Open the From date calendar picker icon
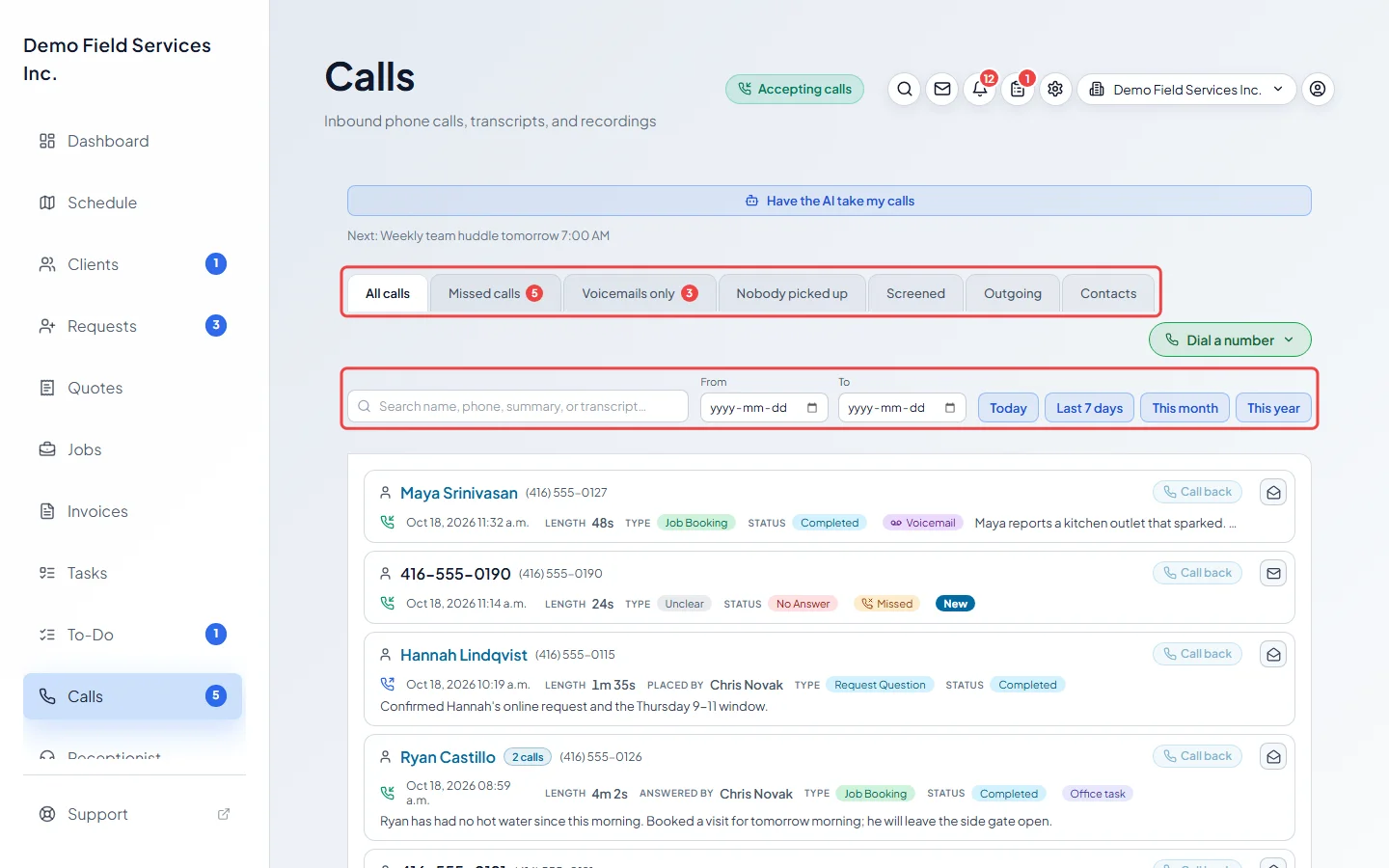The height and width of the screenshot is (868, 1389). [812, 408]
